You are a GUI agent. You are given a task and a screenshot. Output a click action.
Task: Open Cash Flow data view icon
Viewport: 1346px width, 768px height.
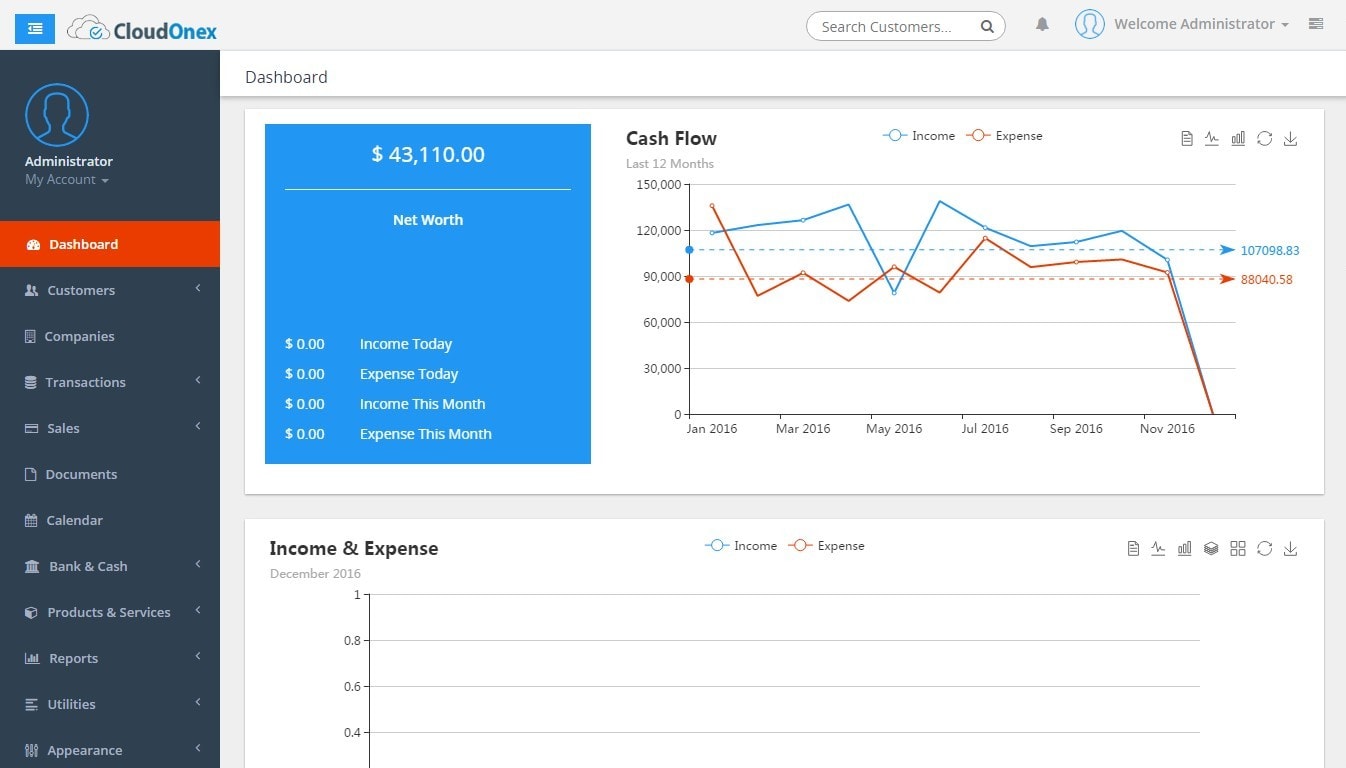pos(1187,139)
